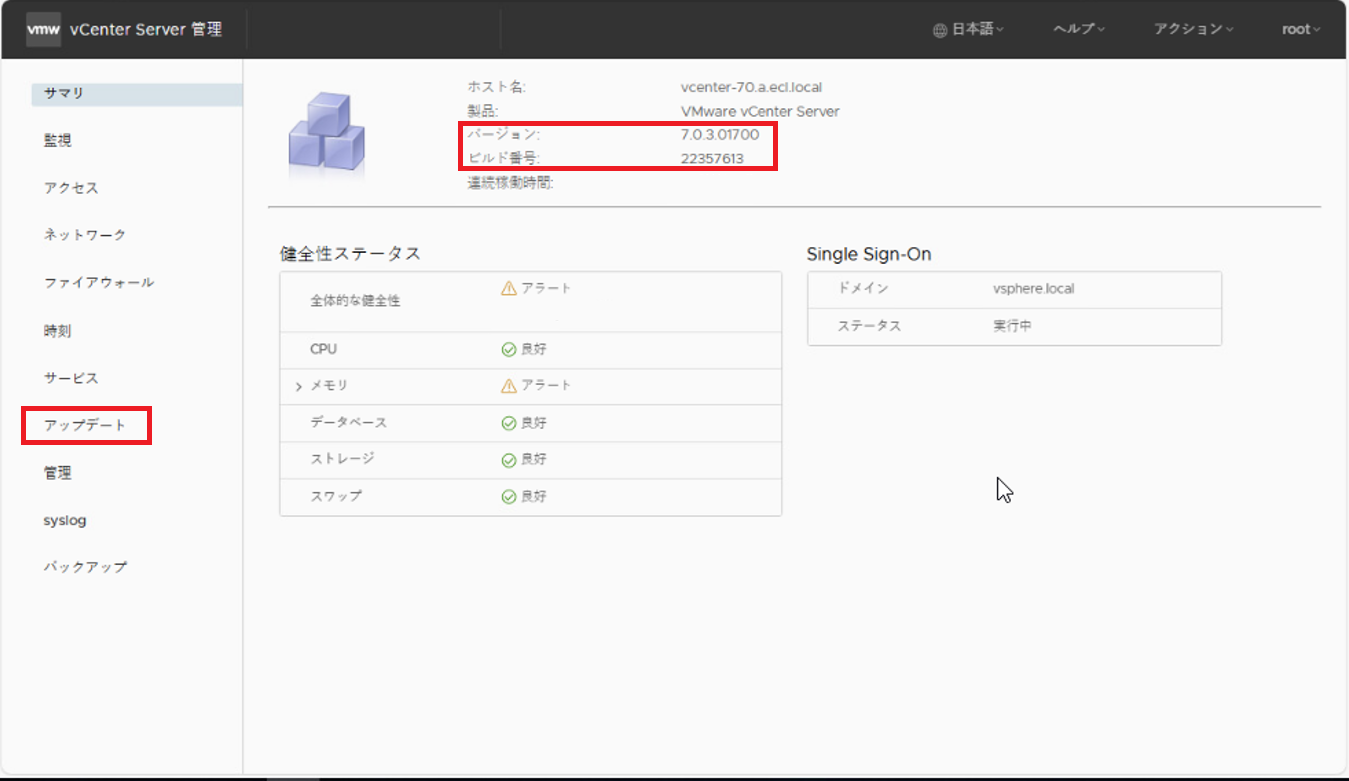This screenshot has height=781, width=1349.
Task: Click version value 7.0.3.01700
Action: [720, 134]
